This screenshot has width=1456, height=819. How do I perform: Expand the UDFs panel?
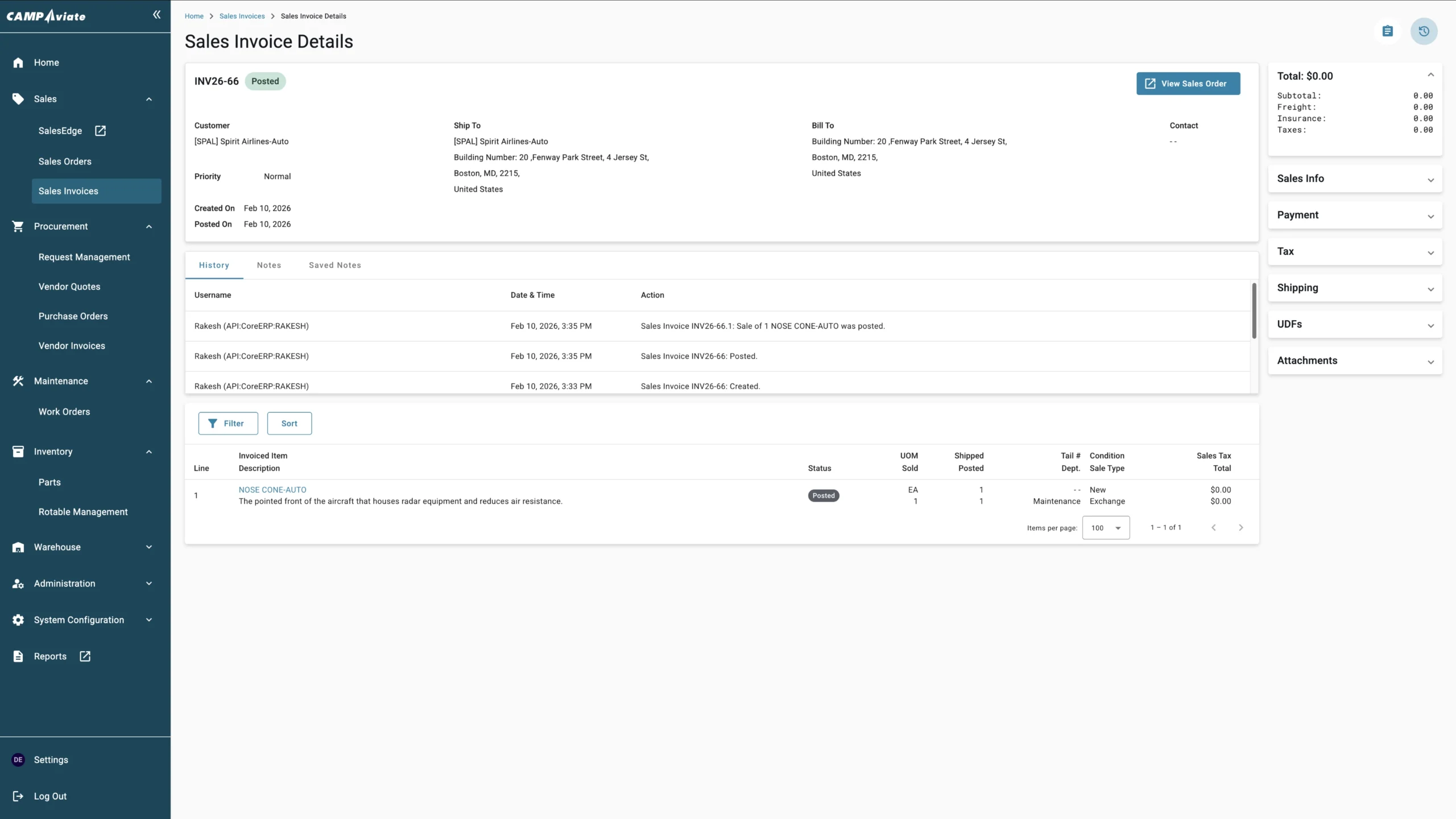pyautogui.click(x=1355, y=324)
